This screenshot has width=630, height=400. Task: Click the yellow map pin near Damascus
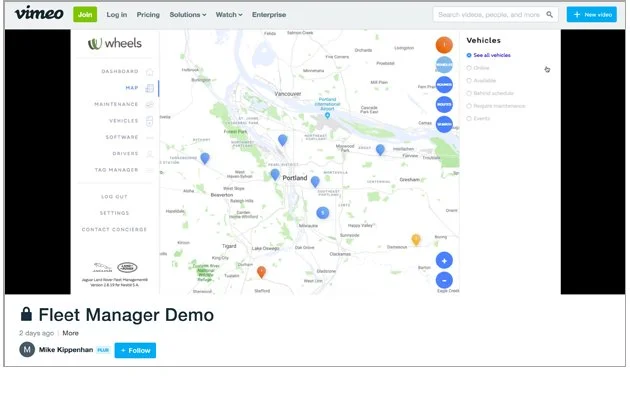(x=416, y=240)
